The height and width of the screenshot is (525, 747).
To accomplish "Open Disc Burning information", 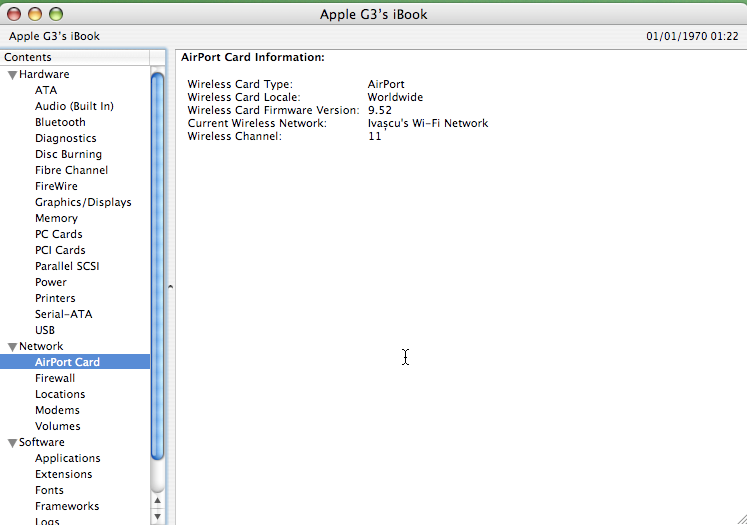I will [68, 154].
